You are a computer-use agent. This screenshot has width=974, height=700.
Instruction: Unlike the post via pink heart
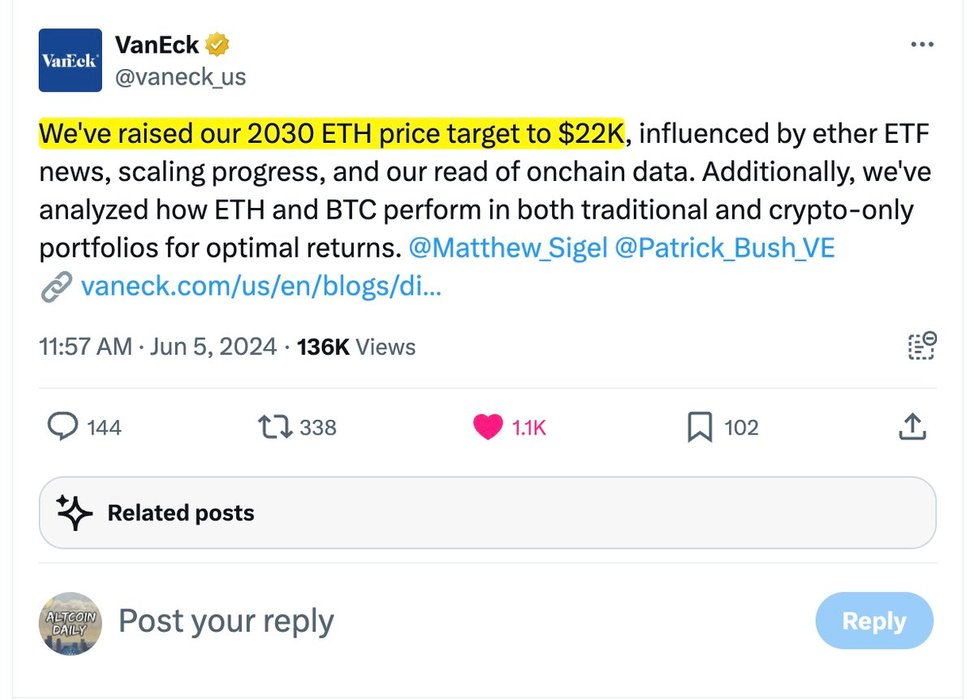tap(487, 427)
